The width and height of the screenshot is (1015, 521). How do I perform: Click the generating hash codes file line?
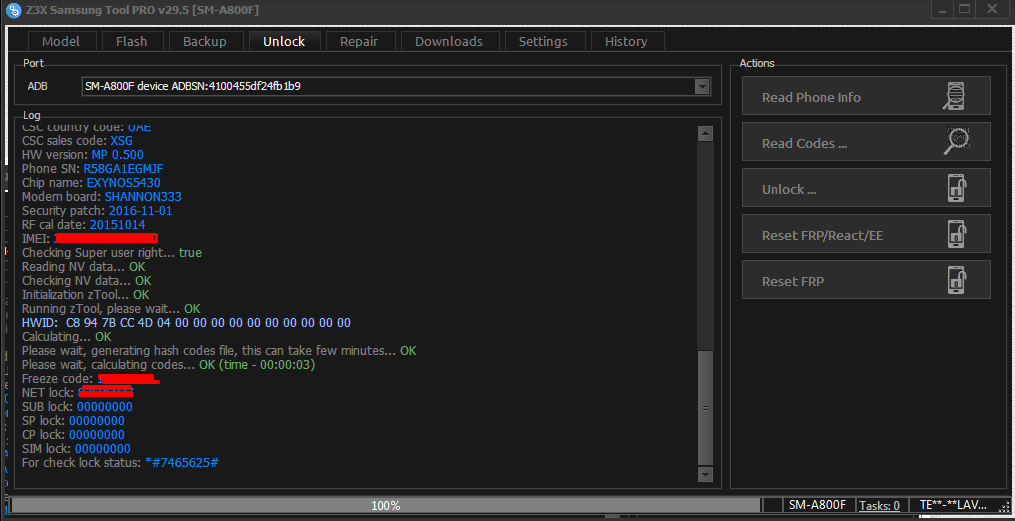[219, 351]
